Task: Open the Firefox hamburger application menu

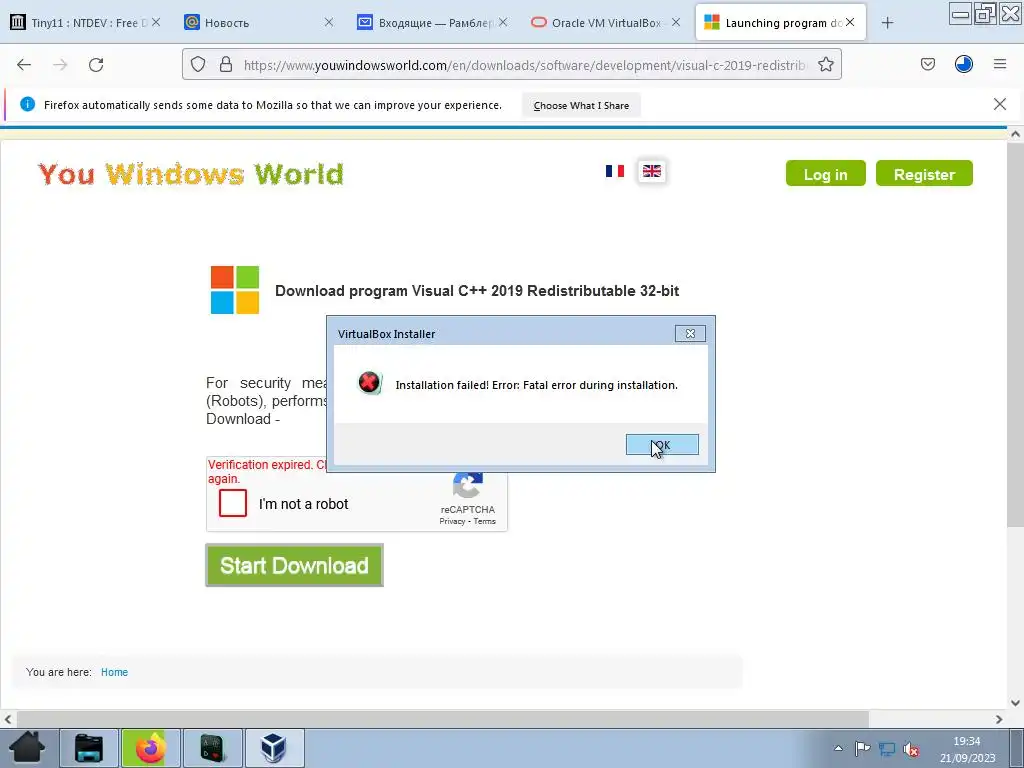Action: pos(1000,64)
